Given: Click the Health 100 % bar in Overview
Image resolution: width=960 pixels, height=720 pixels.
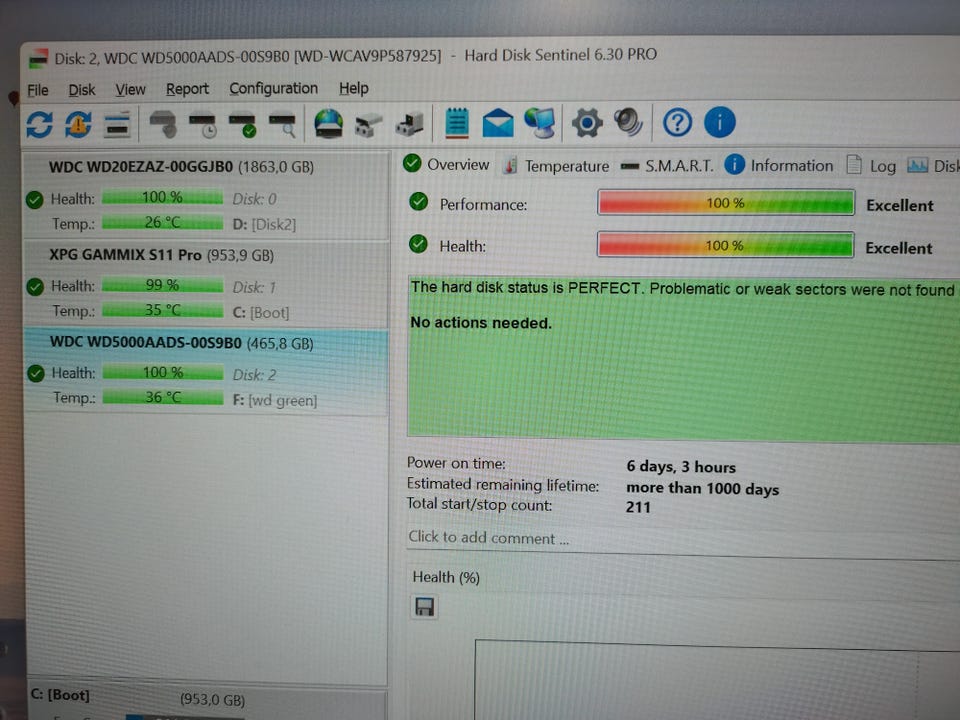Looking at the screenshot, I should [725, 246].
